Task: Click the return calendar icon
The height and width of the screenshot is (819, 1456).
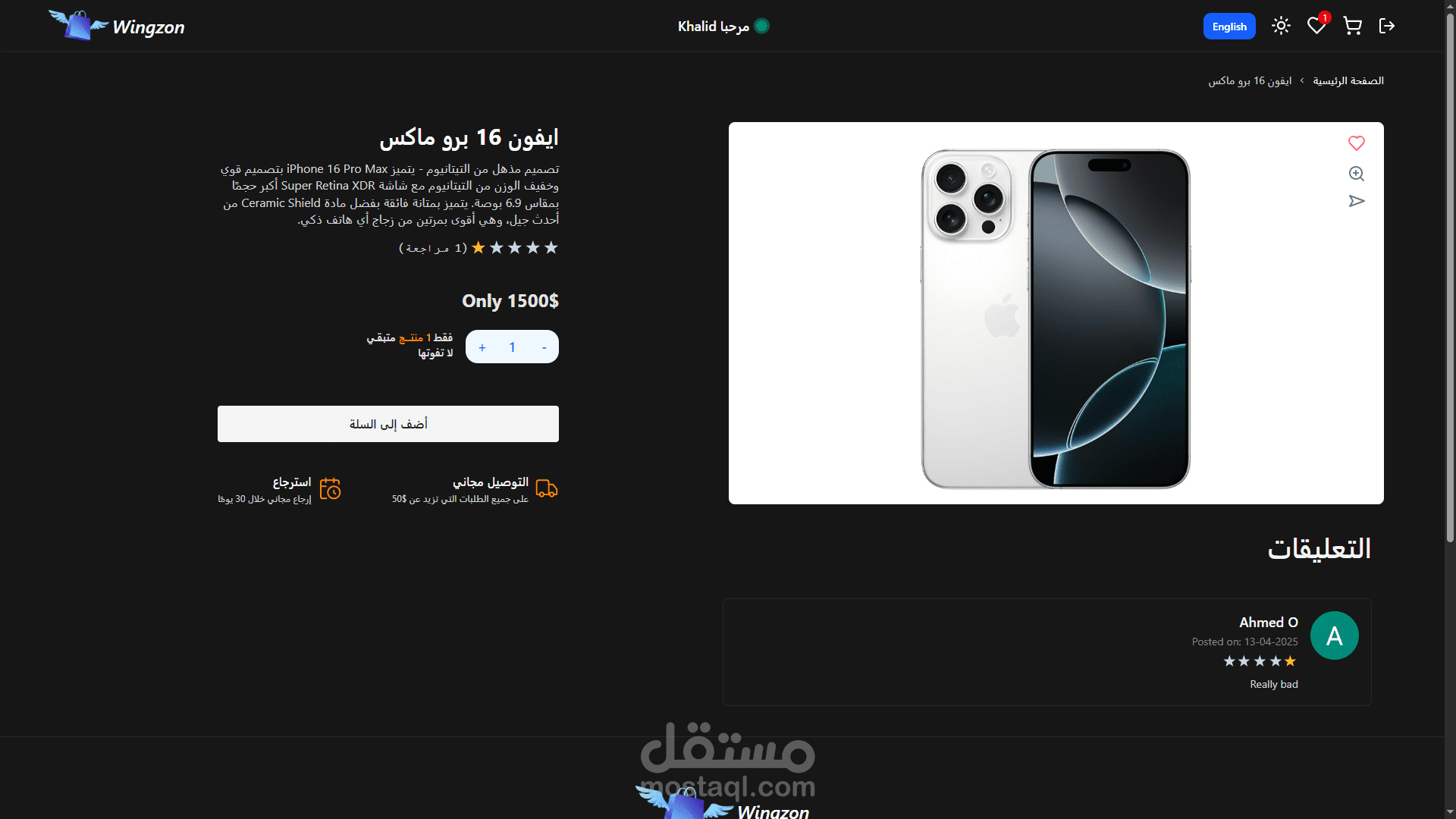Action: [330, 488]
